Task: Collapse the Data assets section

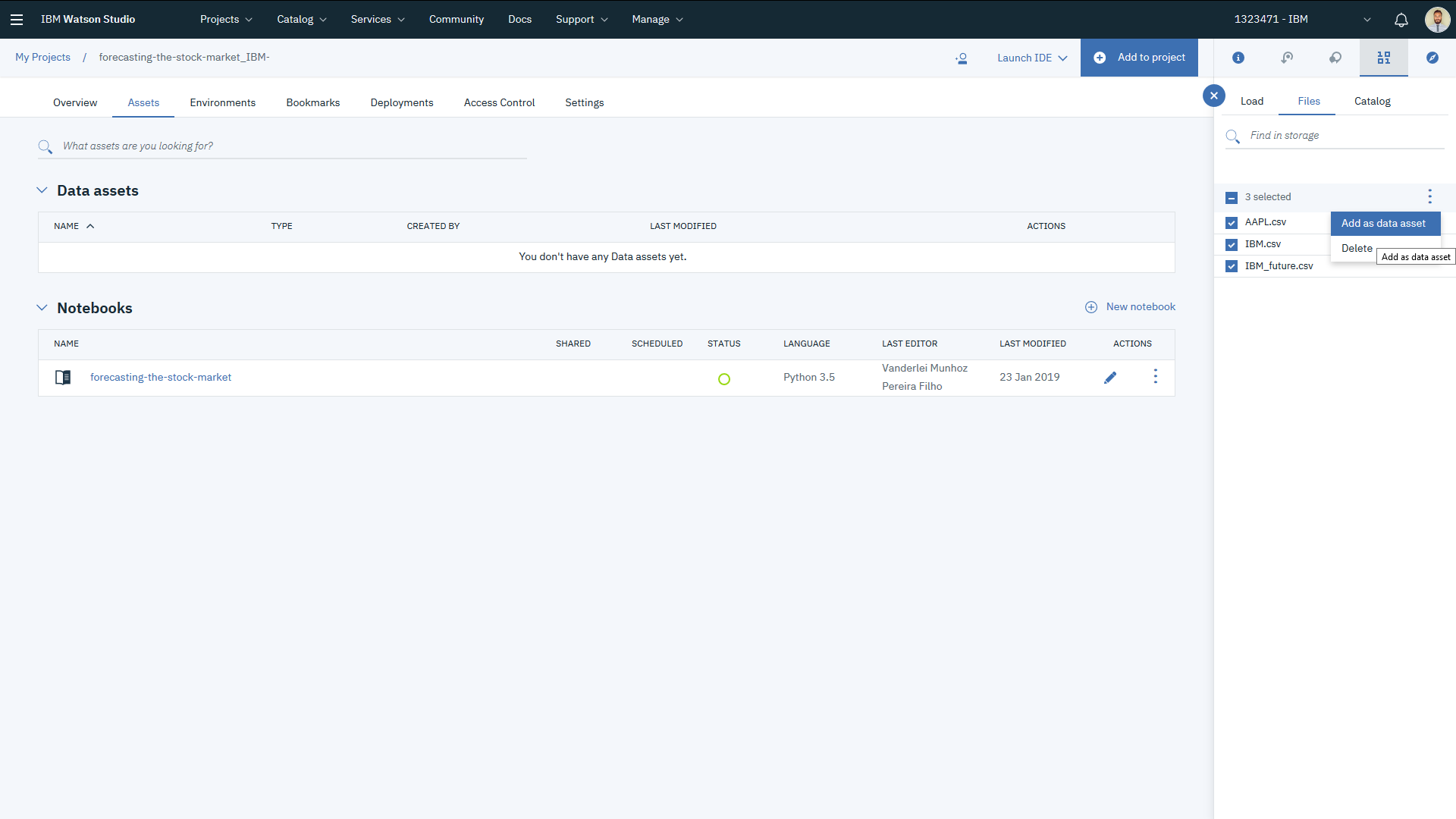Action: pos(42,190)
